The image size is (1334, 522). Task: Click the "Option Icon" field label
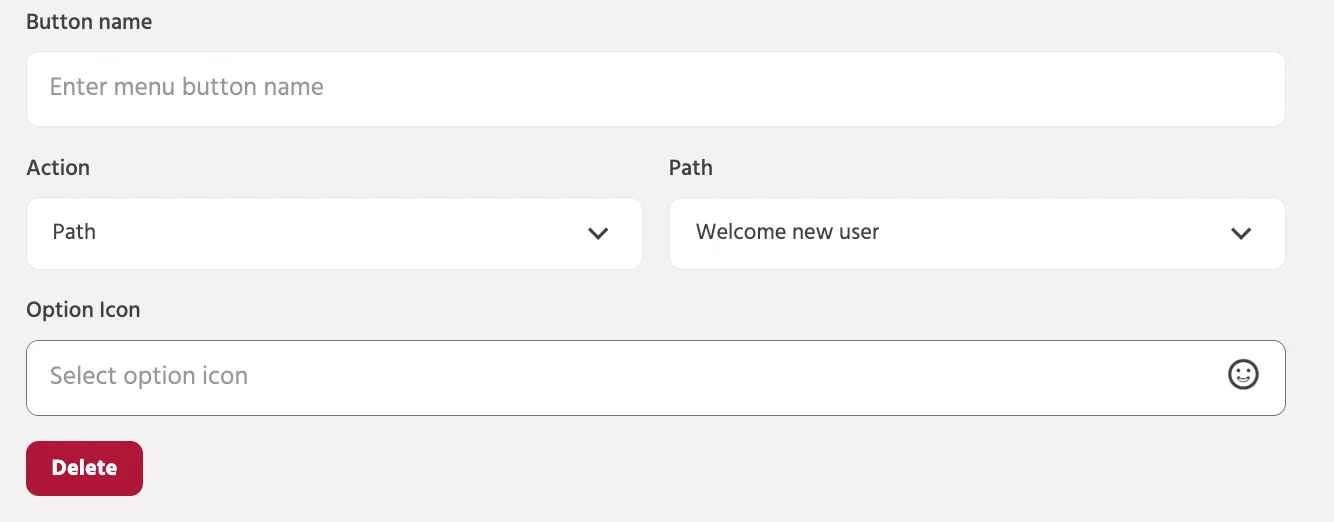coord(83,310)
